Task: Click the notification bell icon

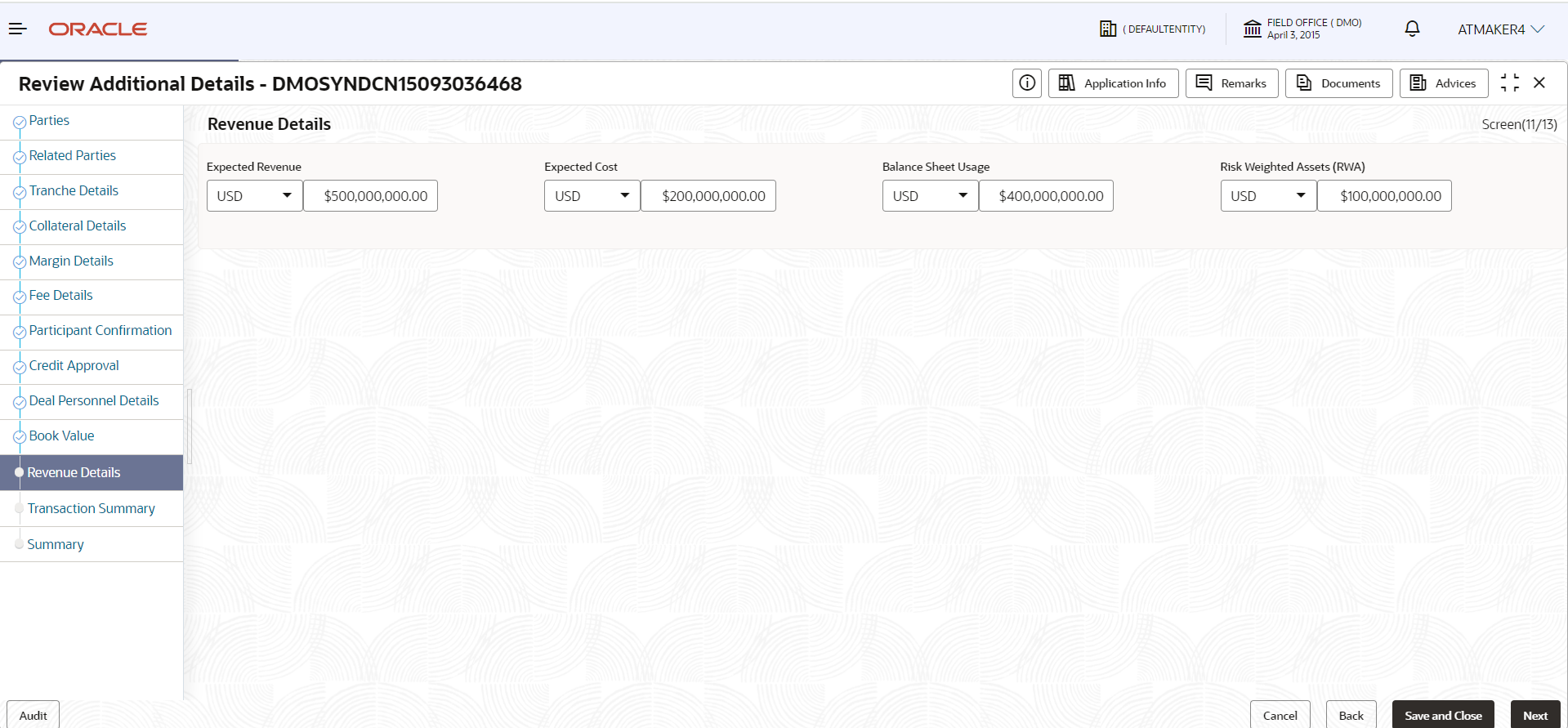Action: [1412, 29]
